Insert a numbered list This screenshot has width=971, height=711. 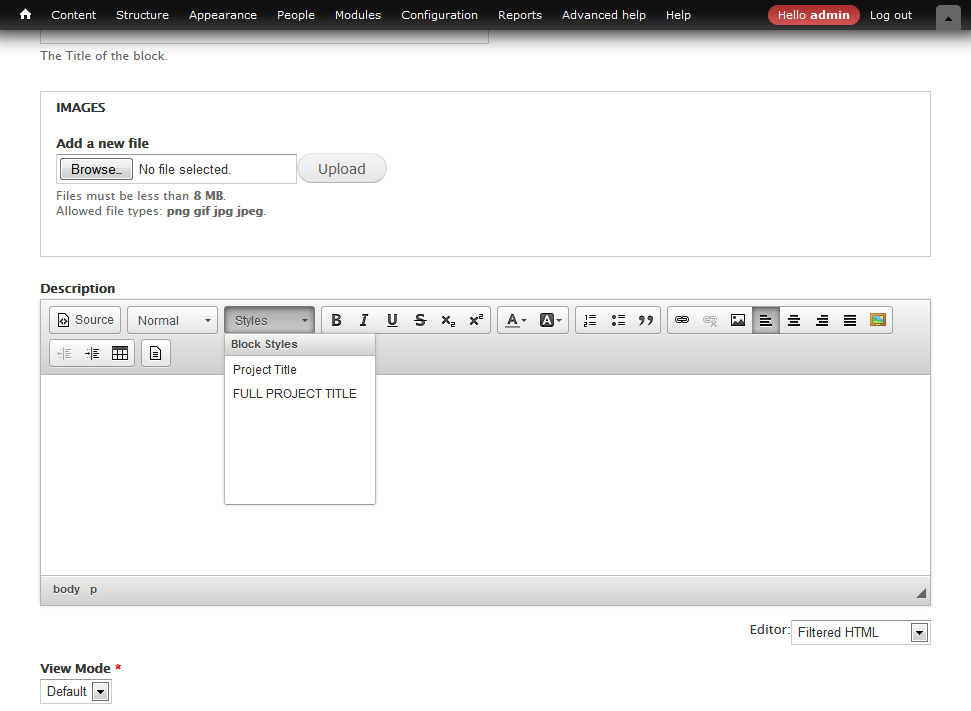(x=590, y=320)
